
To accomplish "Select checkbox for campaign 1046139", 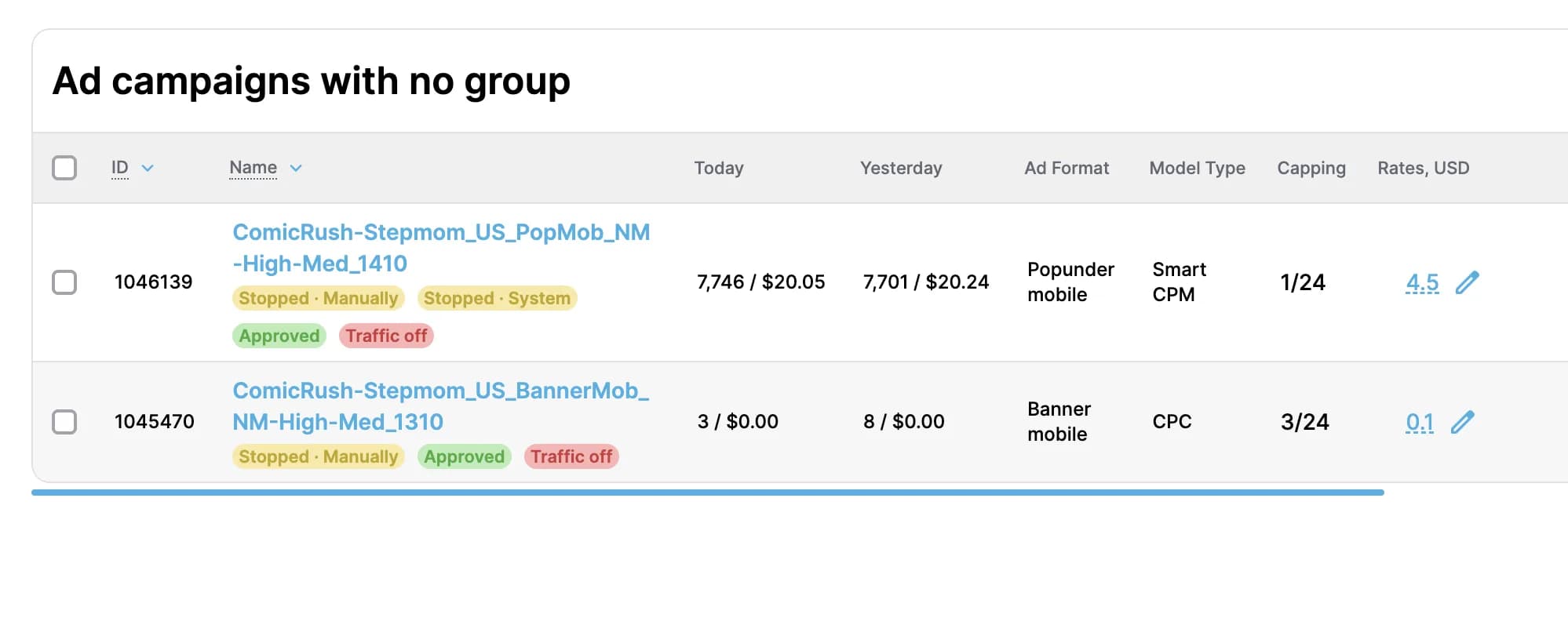I will (64, 282).
